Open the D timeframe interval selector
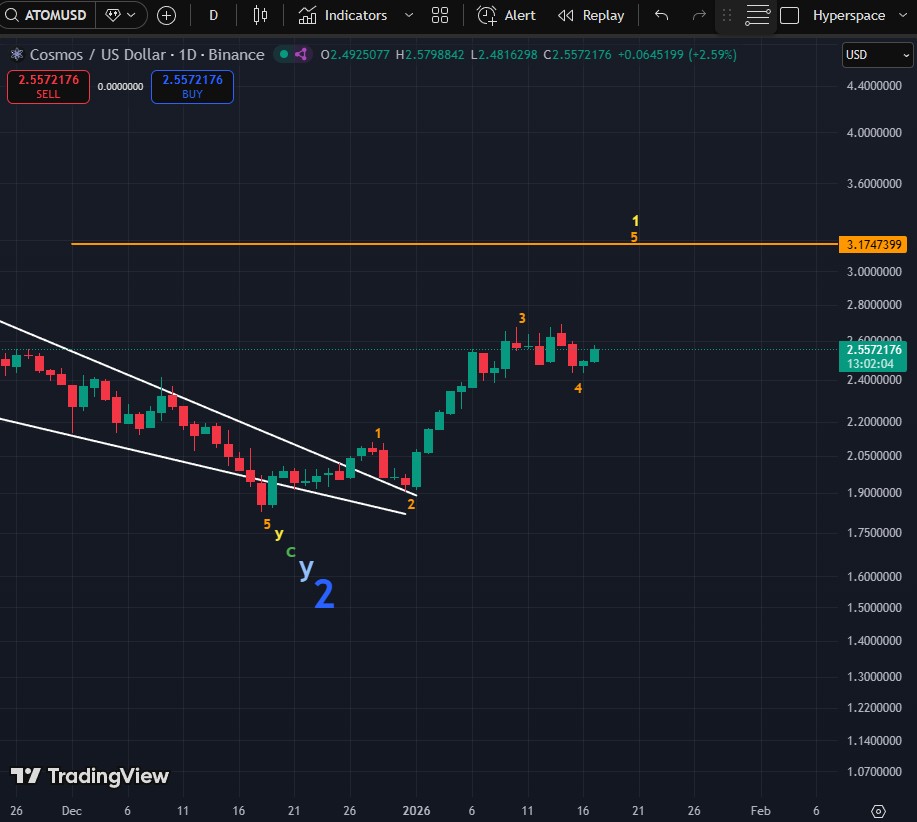The width and height of the screenshot is (917, 822). 213,15
